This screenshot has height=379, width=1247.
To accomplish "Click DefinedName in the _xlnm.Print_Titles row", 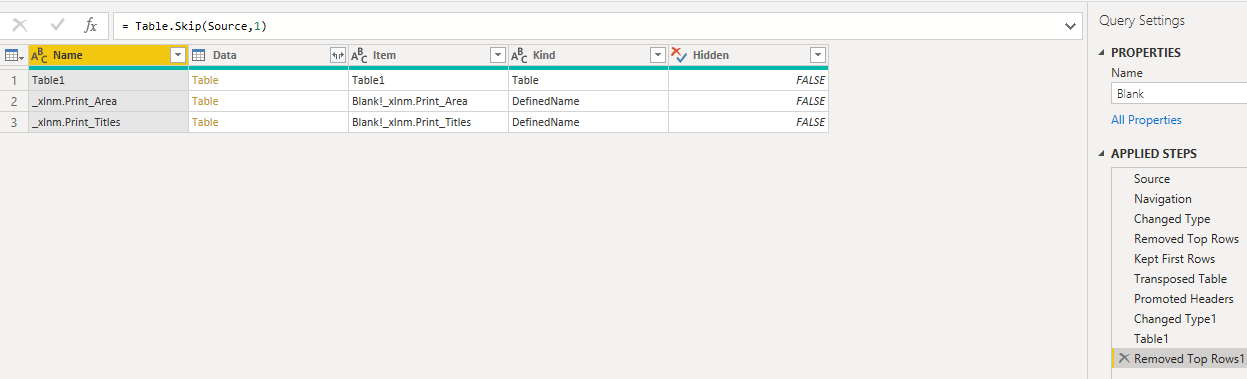I will point(588,122).
